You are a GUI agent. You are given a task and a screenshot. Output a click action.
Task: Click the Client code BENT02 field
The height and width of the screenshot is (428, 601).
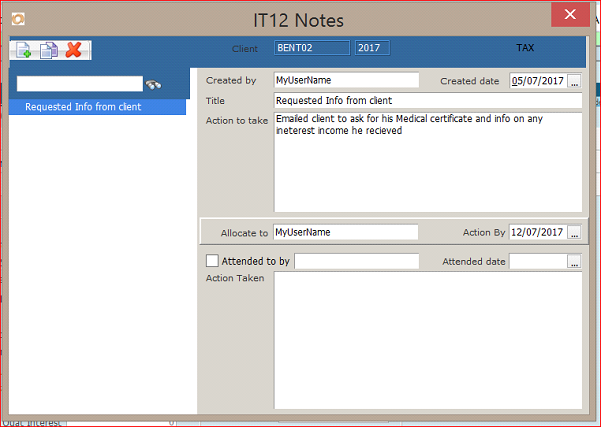point(312,48)
